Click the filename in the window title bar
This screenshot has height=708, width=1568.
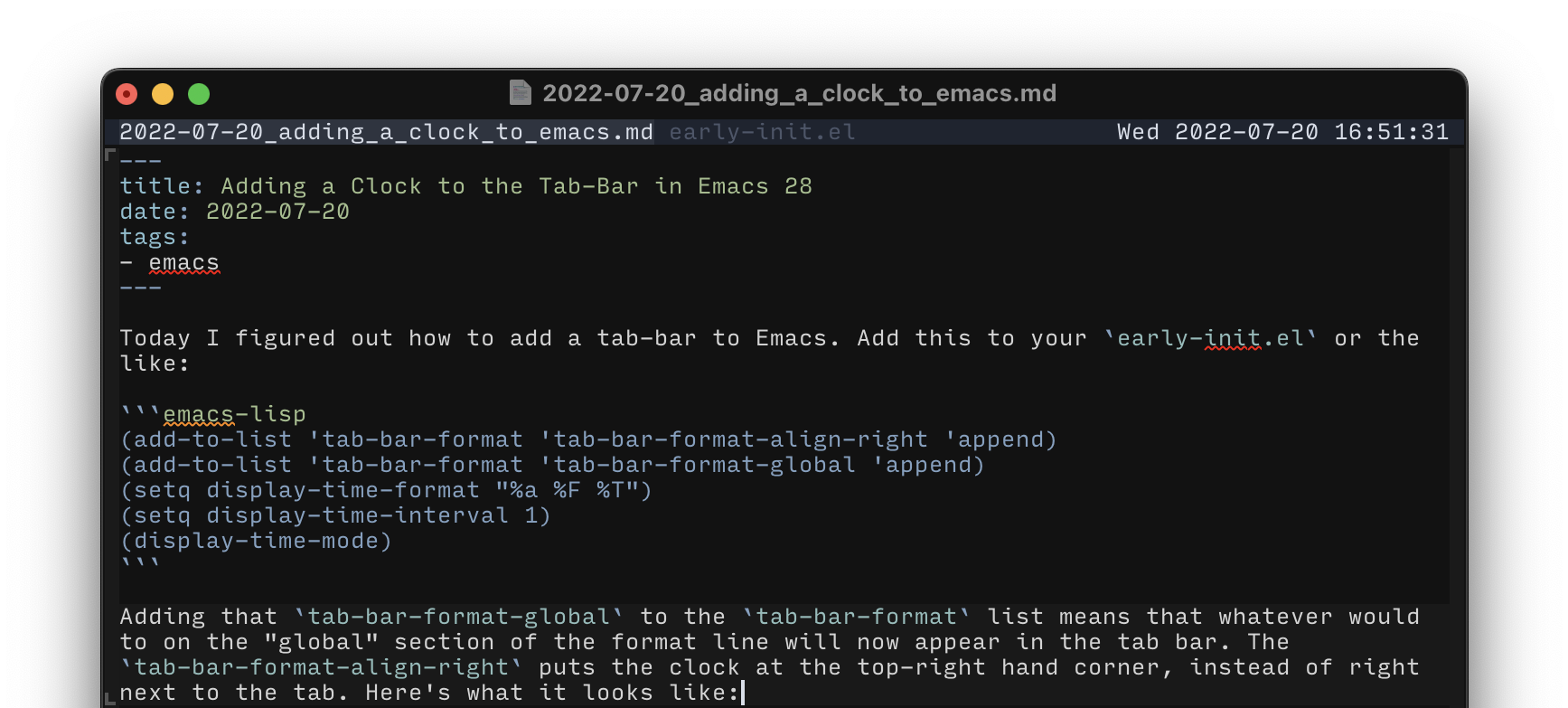(799, 93)
